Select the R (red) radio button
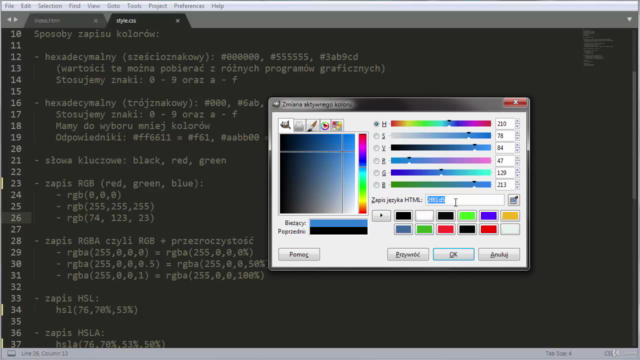This screenshot has width=640, height=360. click(x=376, y=161)
